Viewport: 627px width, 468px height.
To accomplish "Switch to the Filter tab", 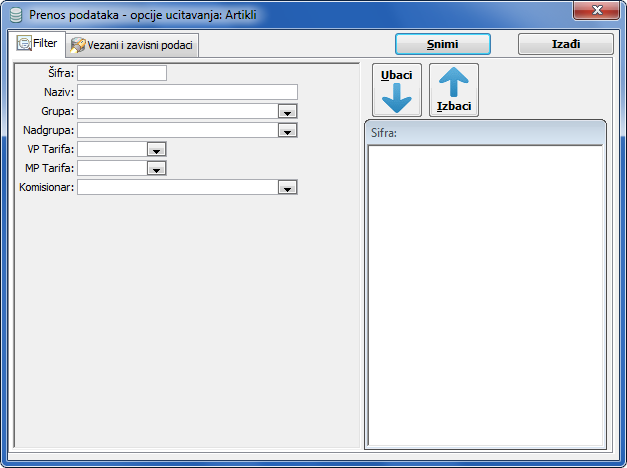I will point(38,44).
